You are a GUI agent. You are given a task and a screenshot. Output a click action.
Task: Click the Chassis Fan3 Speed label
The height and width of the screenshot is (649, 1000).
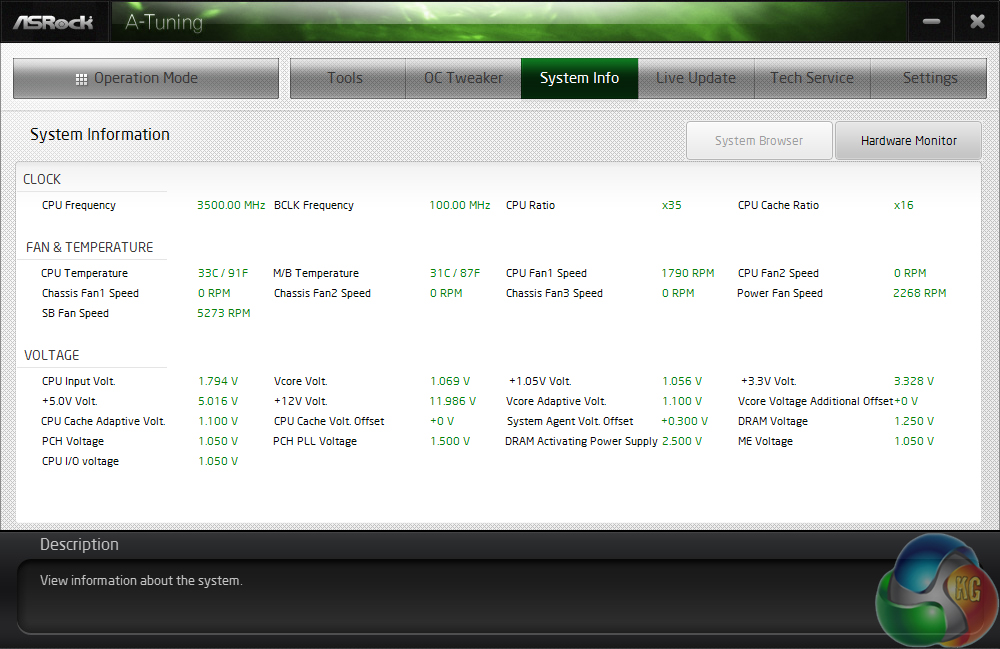tap(554, 293)
